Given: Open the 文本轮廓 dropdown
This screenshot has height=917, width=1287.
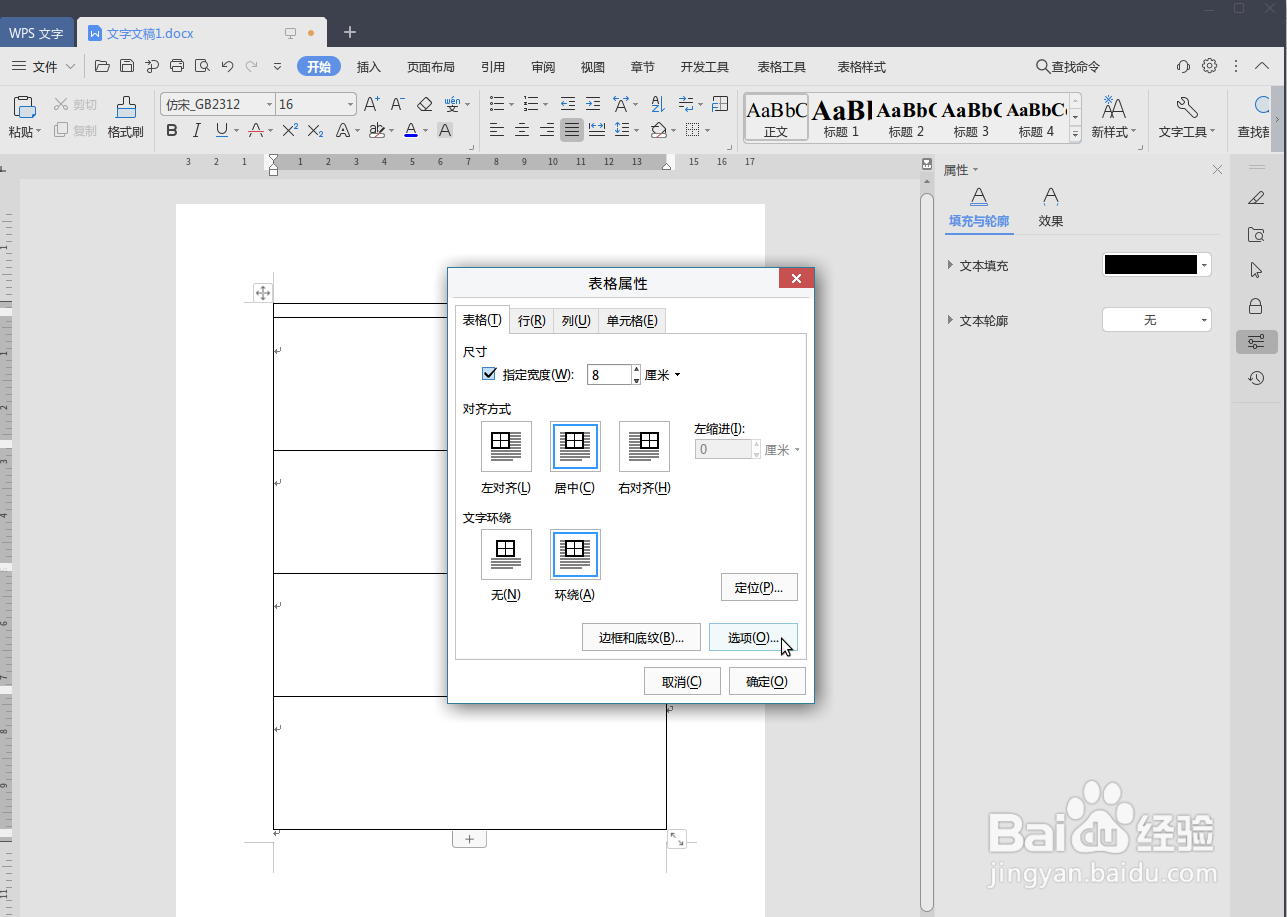Looking at the screenshot, I should 1157,320.
